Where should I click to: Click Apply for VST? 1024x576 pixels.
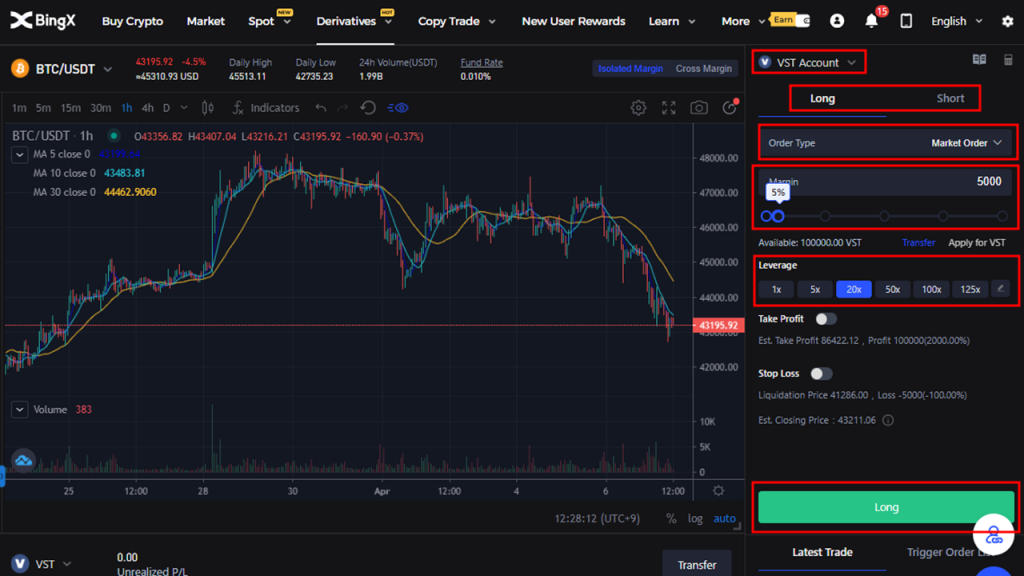tap(977, 242)
